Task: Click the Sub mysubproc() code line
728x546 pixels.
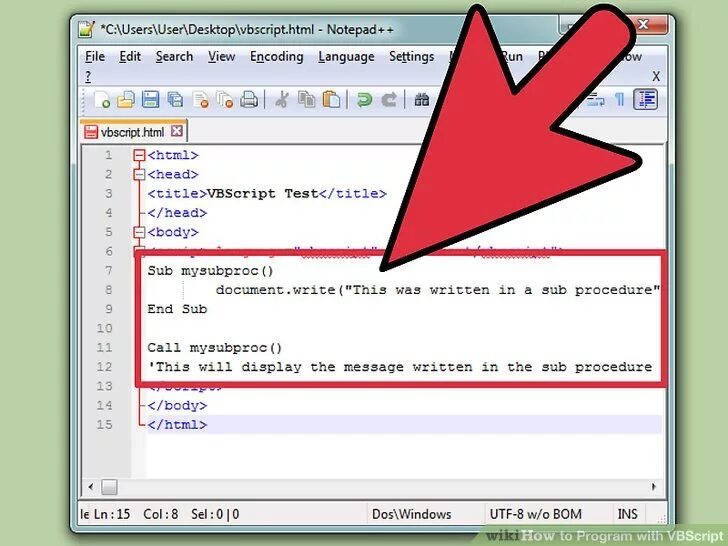Action: coord(210,271)
